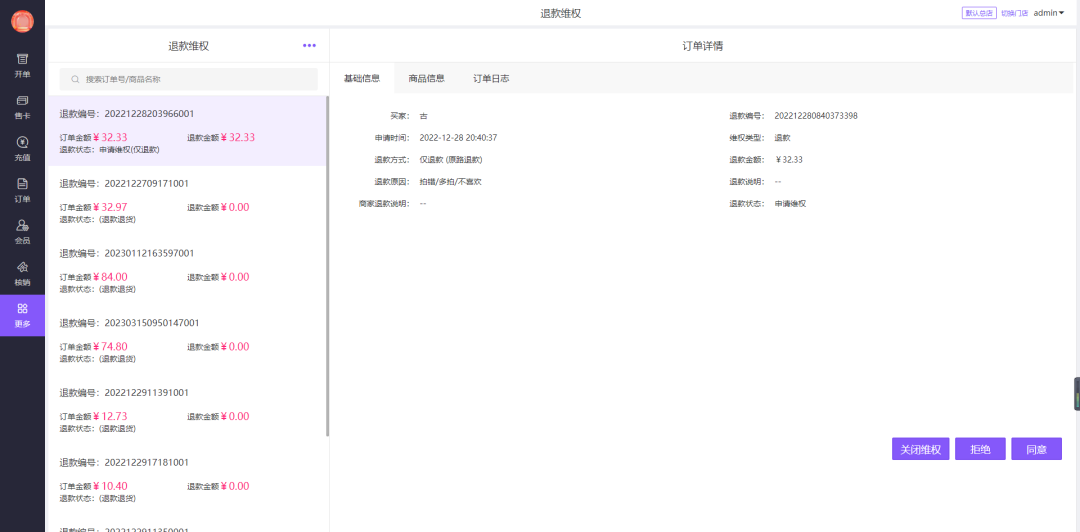The width and height of the screenshot is (1080, 532).
Task: Focus the 搜索订单号/商品名称 search field
Action: (189, 79)
